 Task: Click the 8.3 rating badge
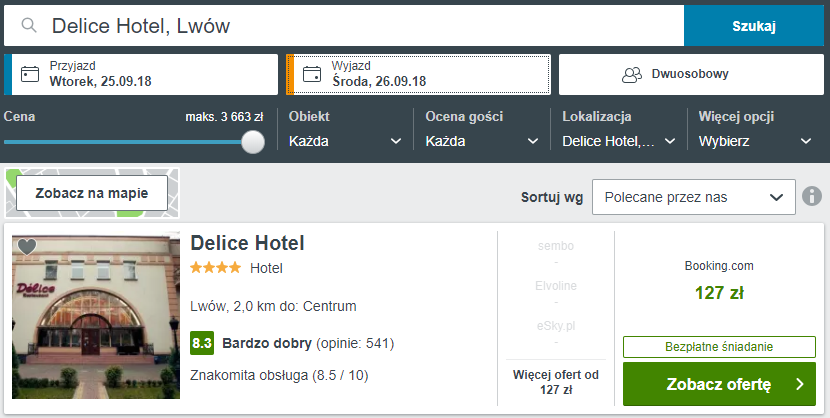pyautogui.click(x=202, y=343)
